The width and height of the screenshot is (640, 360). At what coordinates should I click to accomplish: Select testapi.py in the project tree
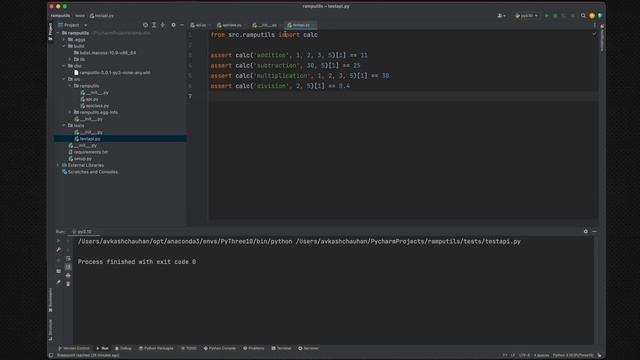point(87,139)
